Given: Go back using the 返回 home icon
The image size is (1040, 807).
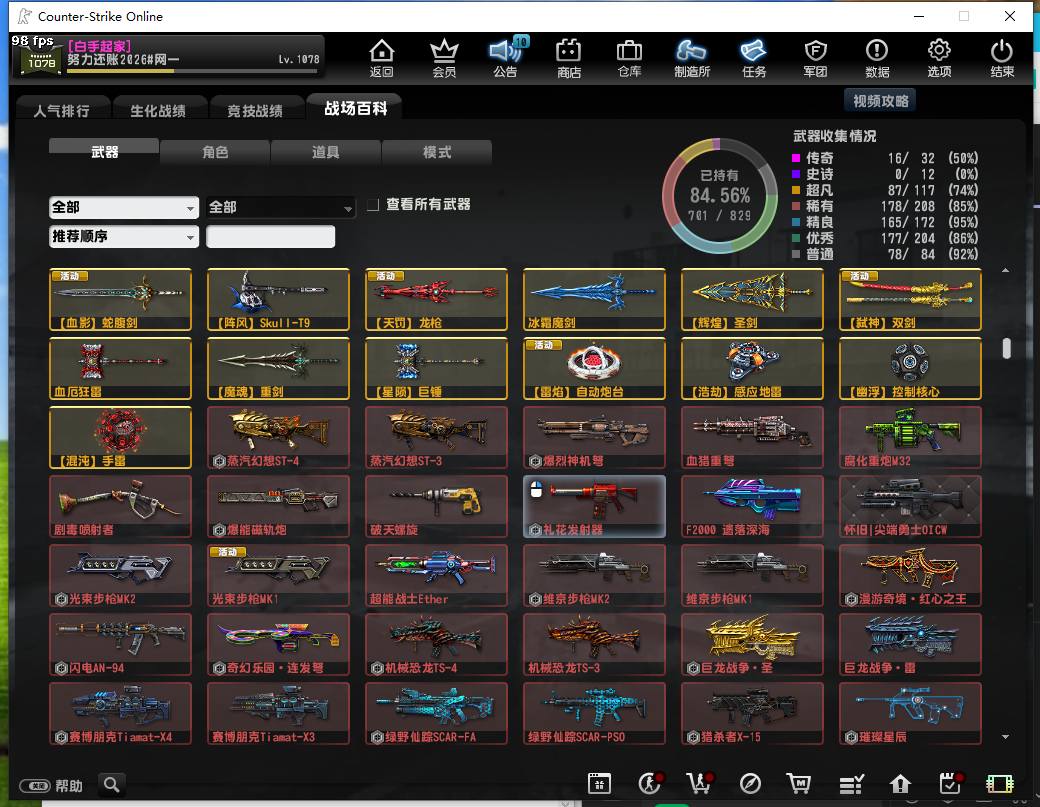Looking at the screenshot, I should [381, 57].
